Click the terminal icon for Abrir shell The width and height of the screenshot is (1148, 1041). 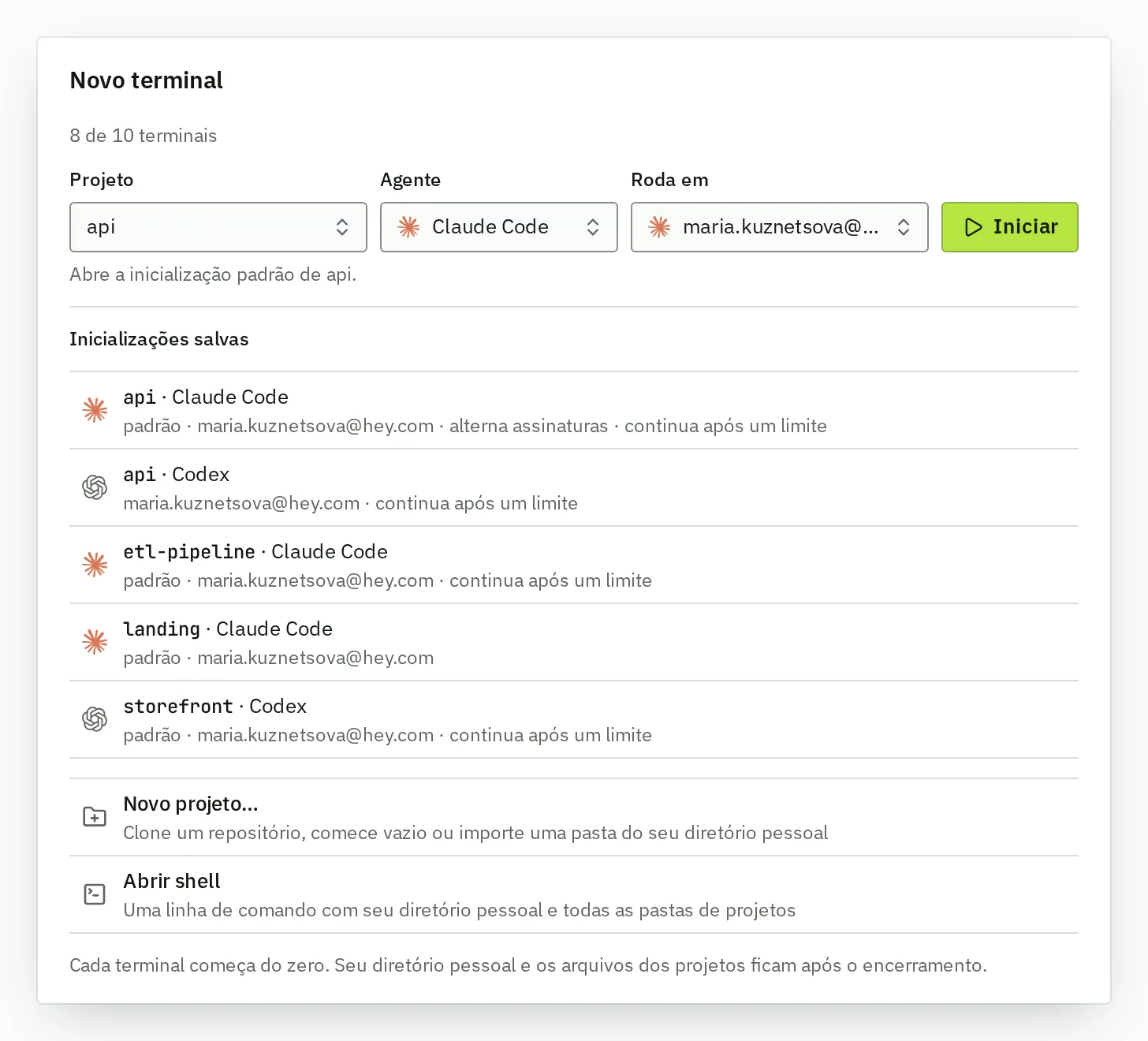95,894
